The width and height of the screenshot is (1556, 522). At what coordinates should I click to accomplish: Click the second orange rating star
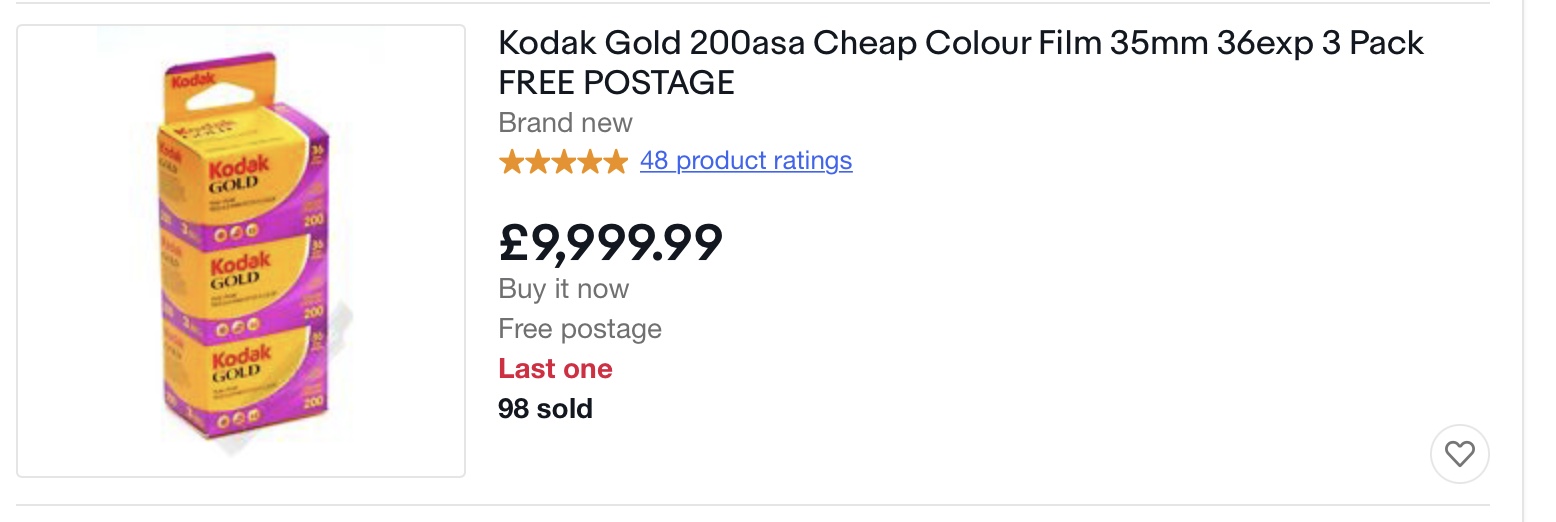click(x=538, y=161)
